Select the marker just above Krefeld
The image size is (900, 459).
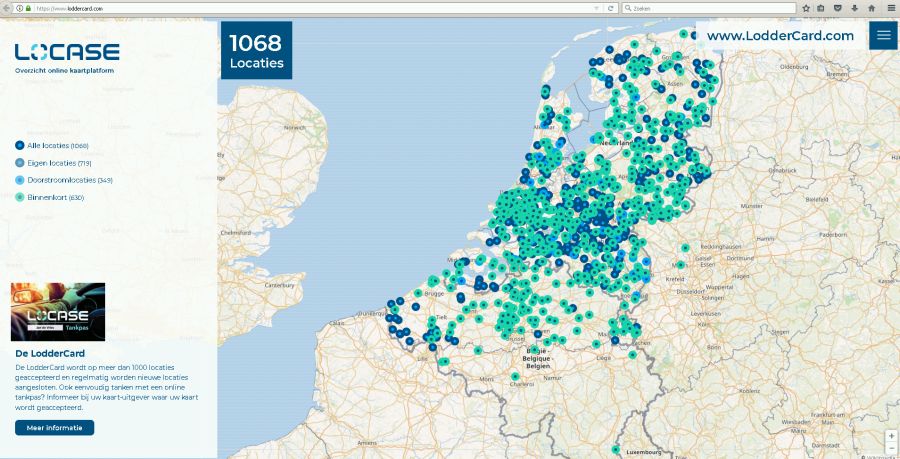click(680, 265)
